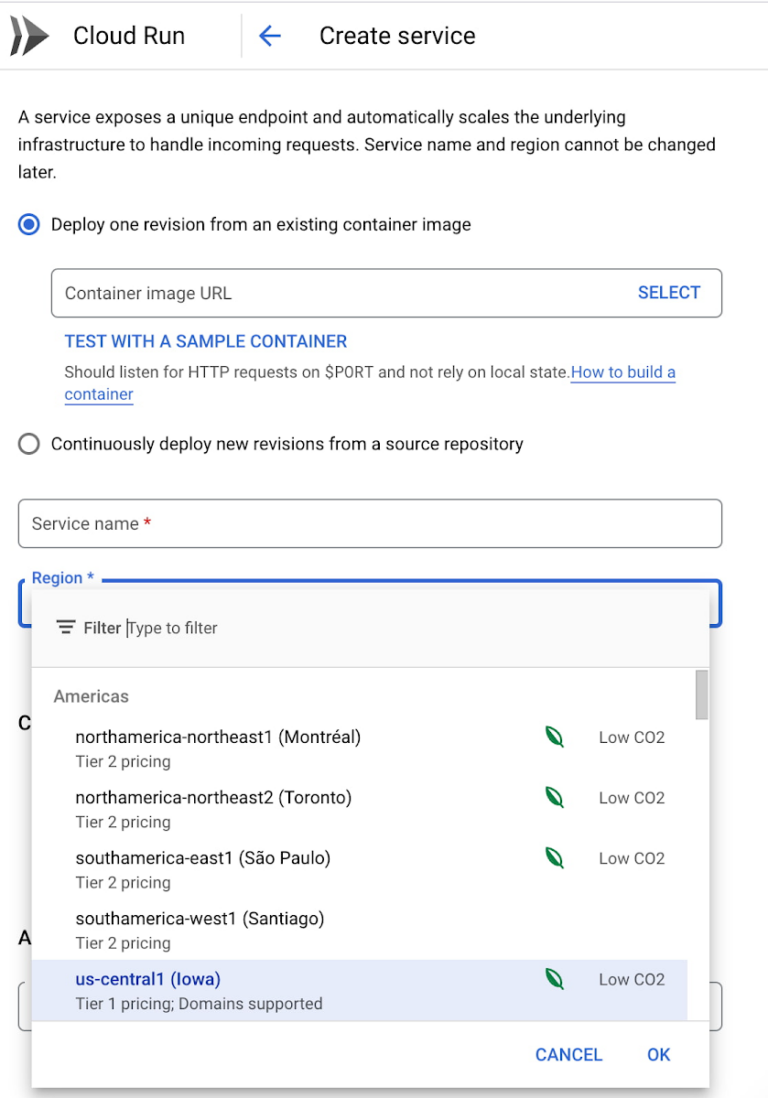The height and width of the screenshot is (1098, 768).
Task: Focus the Service name field
Action: point(370,524)
